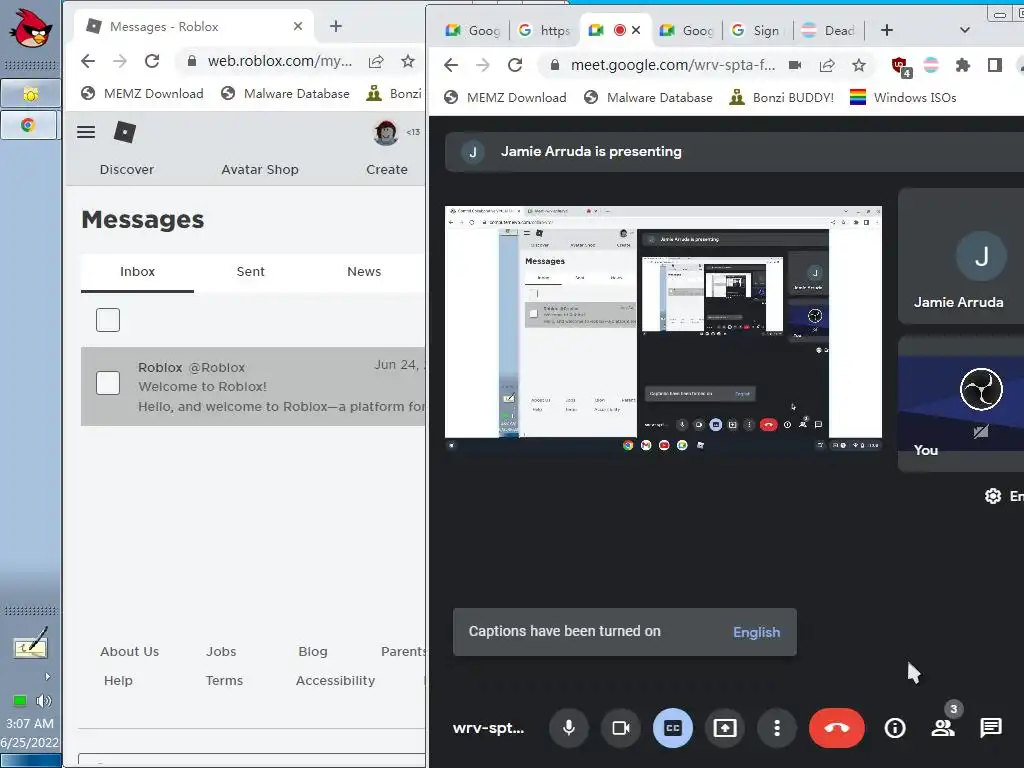Open the Terms footer link
Screen dimensions: 1024x768
pos(224,680)
